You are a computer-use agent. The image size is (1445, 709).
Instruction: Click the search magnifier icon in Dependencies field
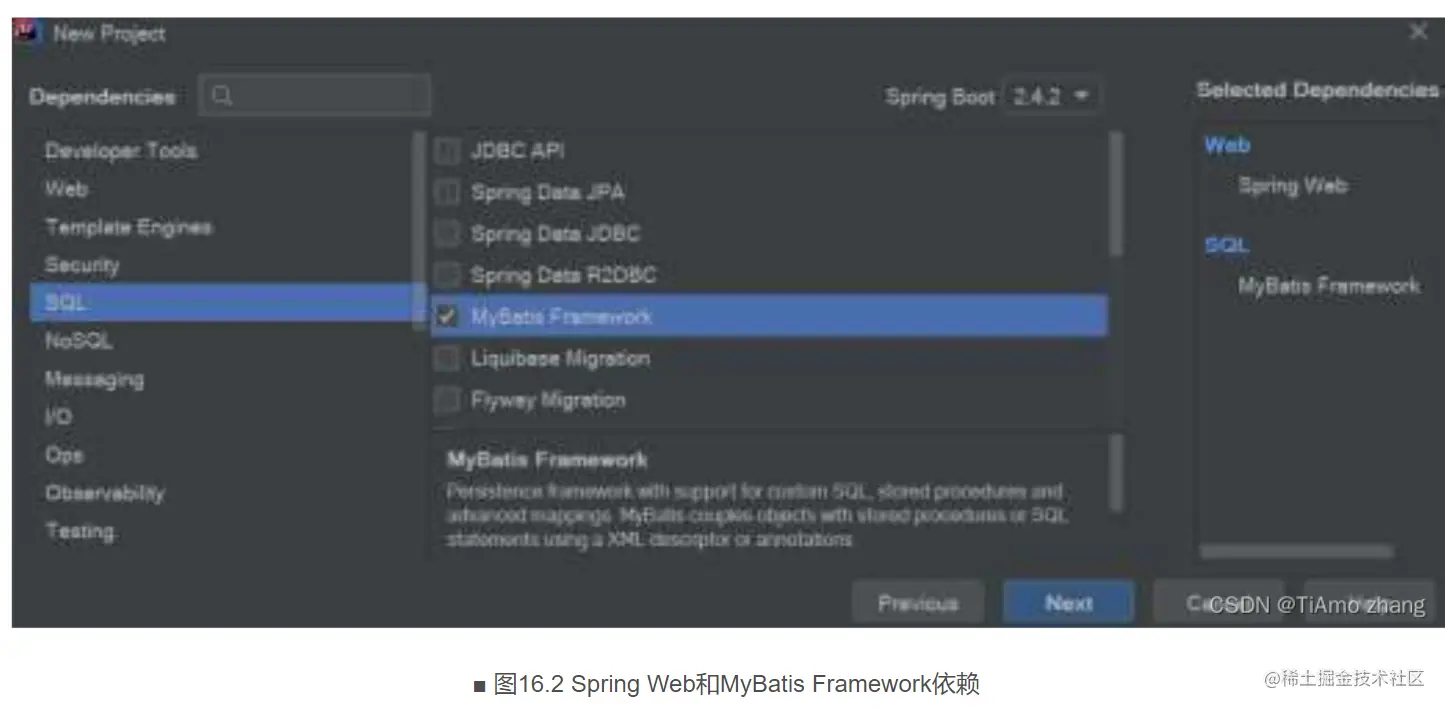[x=223, y=96]
